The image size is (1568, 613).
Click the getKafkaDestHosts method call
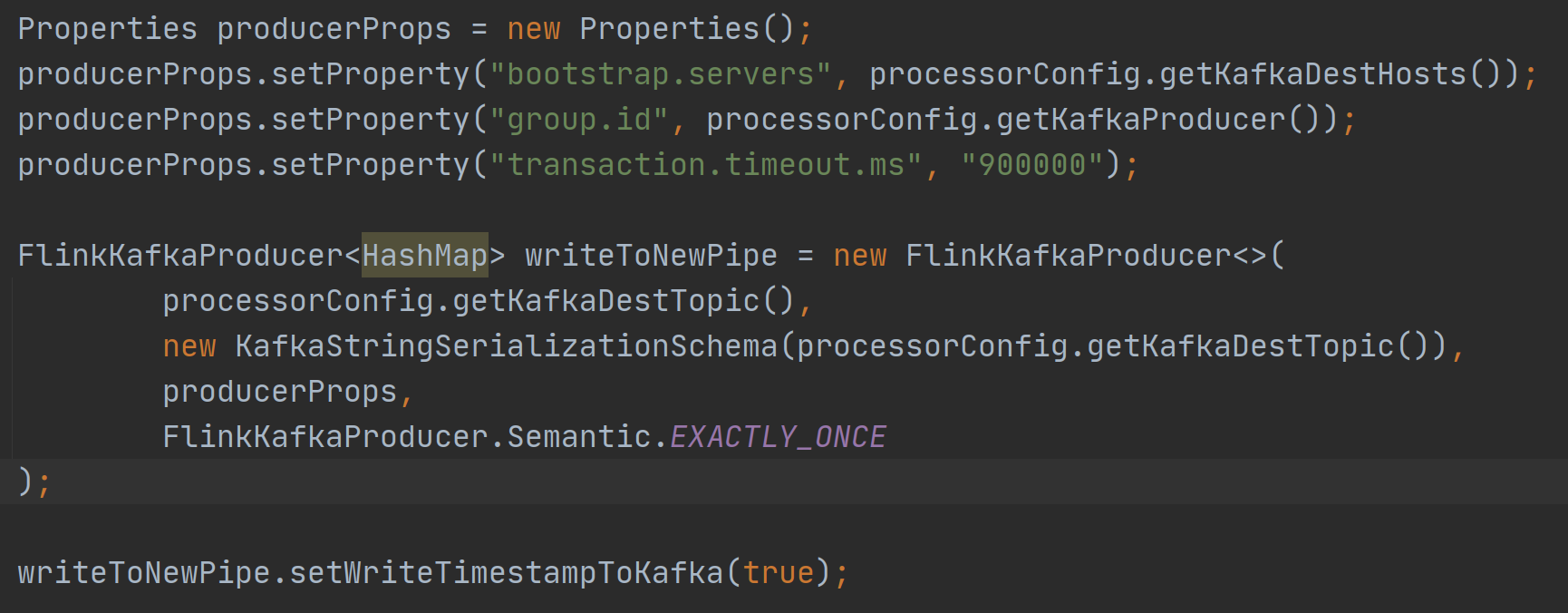click(1312, 74)
